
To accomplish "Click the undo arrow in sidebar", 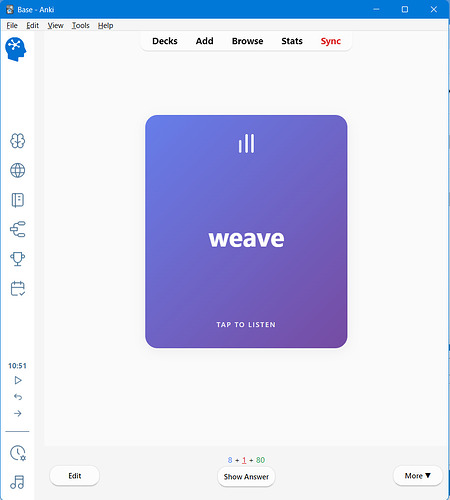I will click(x=18, y=397).
